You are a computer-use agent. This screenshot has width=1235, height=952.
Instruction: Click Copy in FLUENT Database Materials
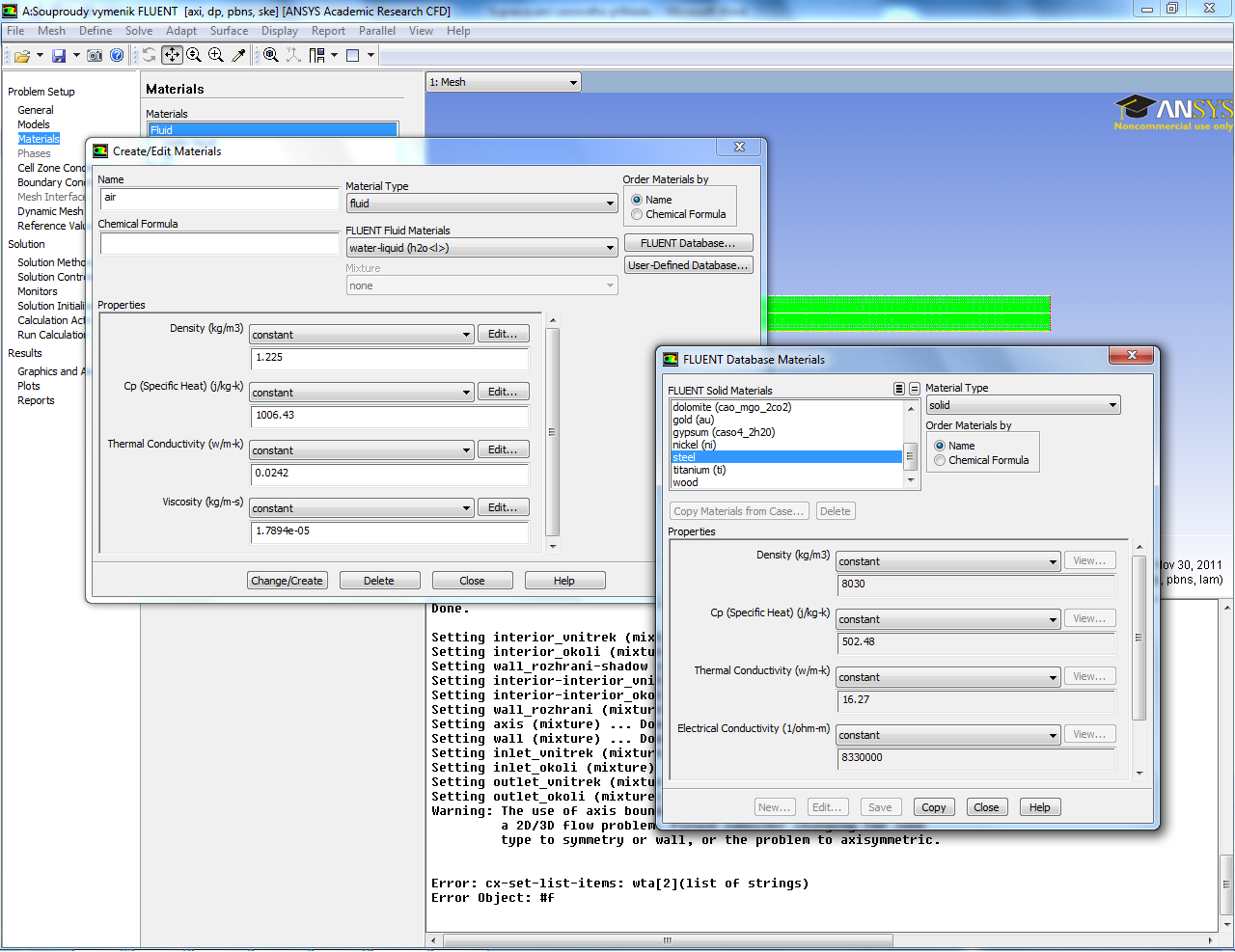934,807
